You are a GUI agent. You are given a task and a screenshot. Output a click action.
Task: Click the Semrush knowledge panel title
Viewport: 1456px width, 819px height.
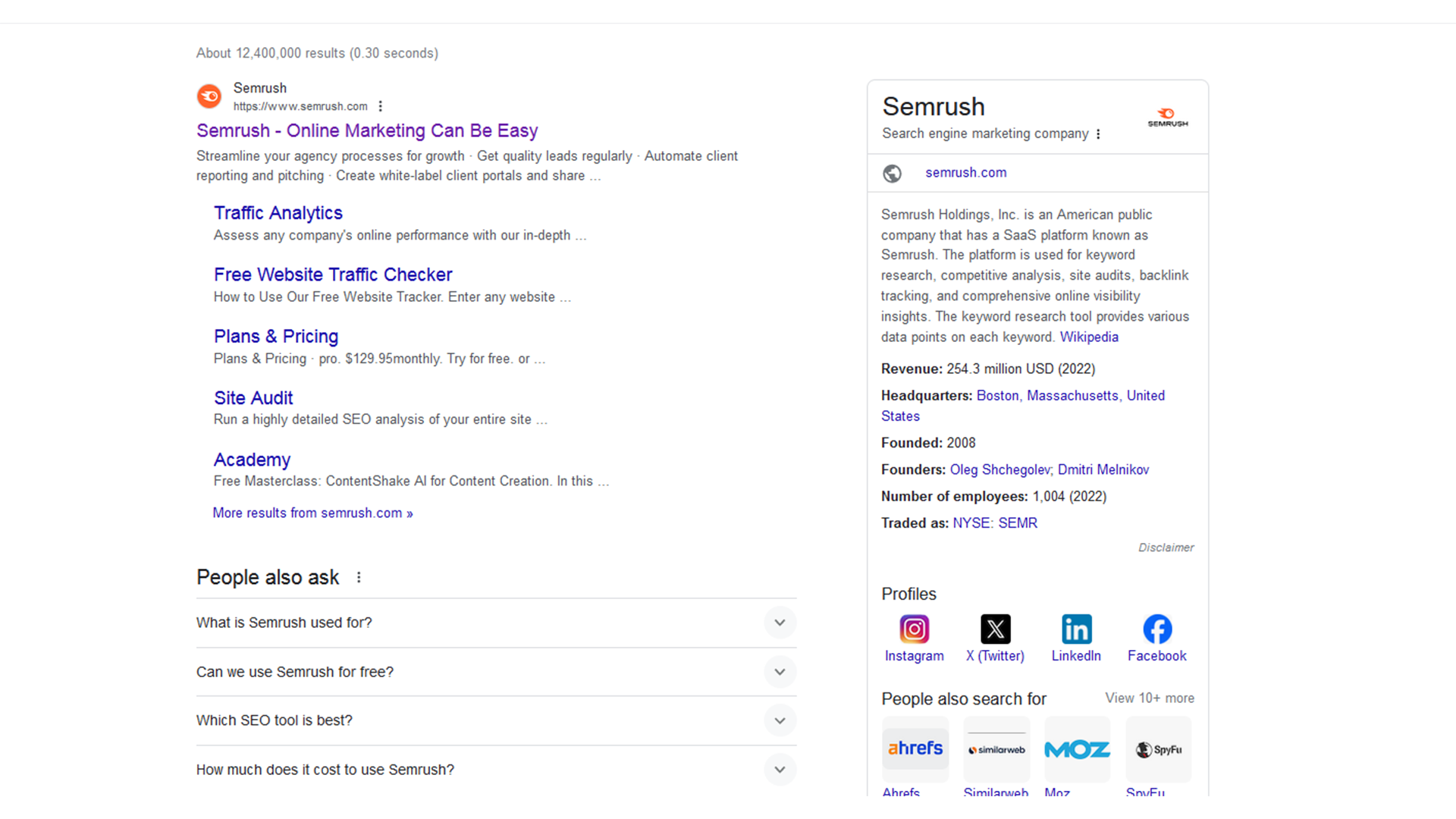point(934,107)
